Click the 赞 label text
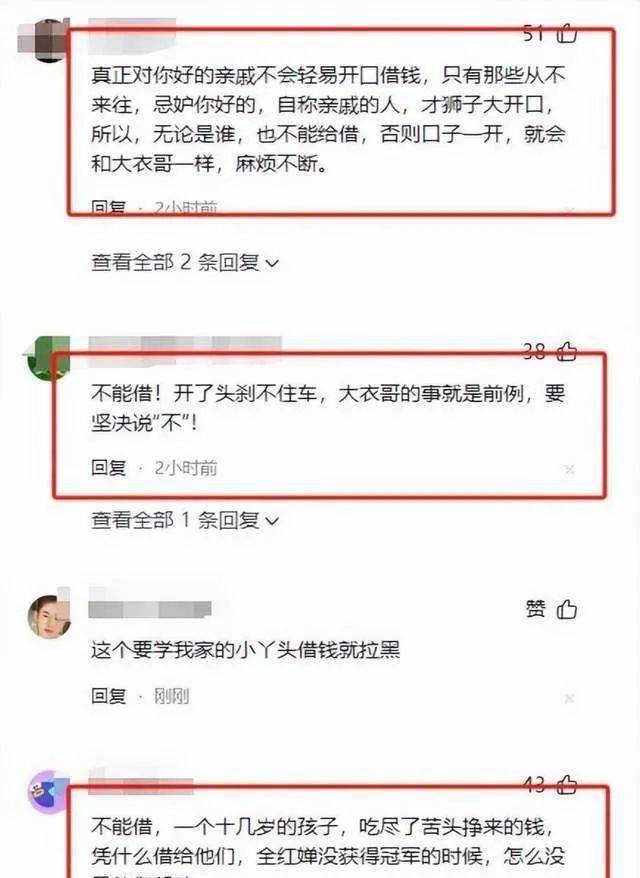This screenshot has width=640, height=878. pos(535,609)
